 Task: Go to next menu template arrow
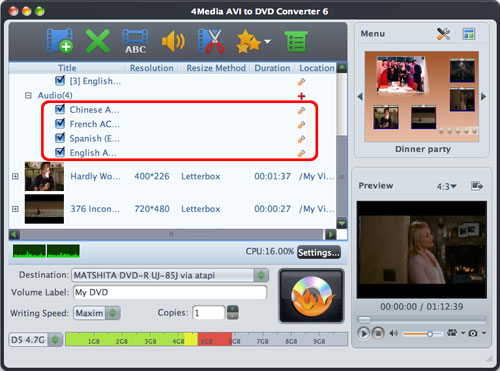click(483, 97)
